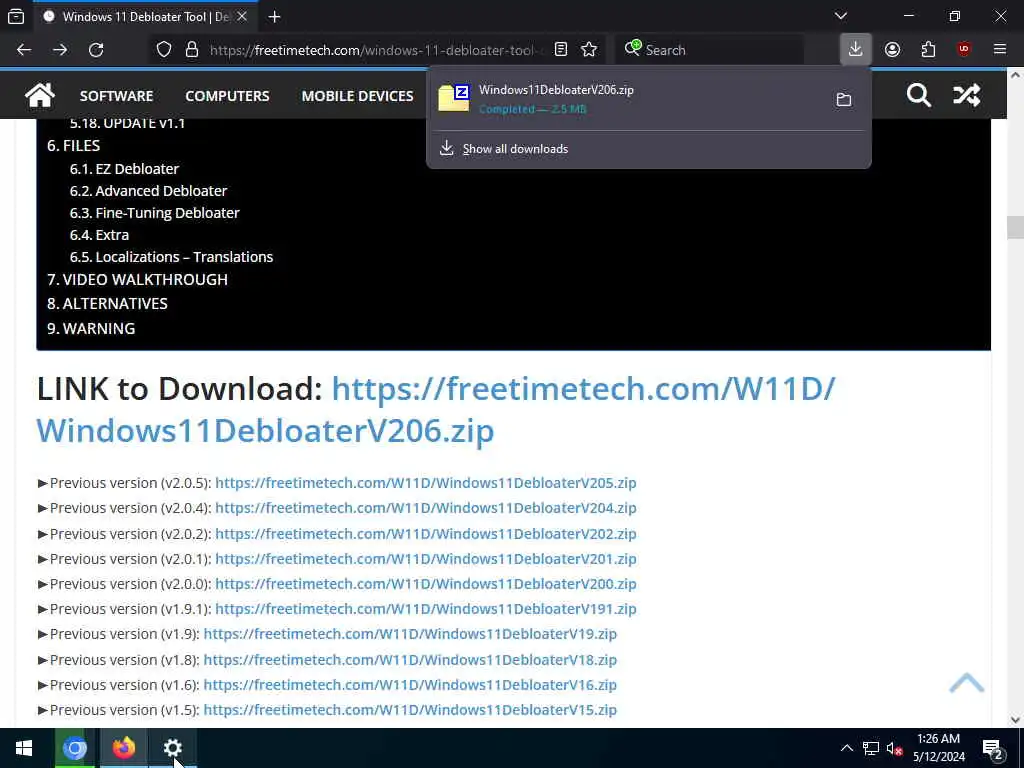Select the Windows 11 Debloater Tool tab

(146, 17)
